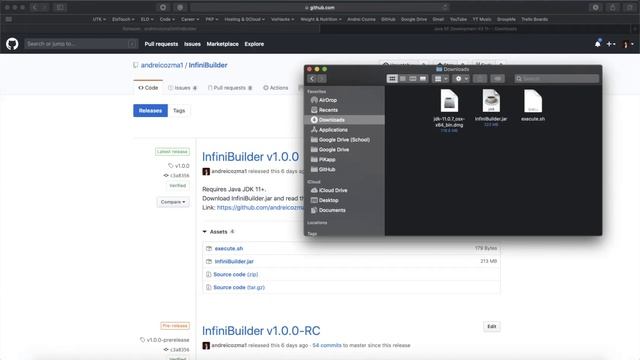Click Edit for the v1.0.0-RC release
Viewport: 640px width, 360px height.
point(492,327)
